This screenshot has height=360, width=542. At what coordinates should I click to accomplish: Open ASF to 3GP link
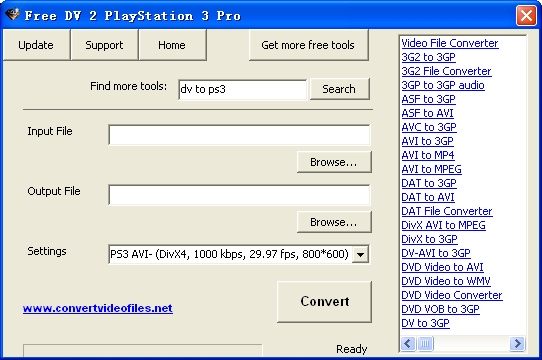(x=429, y=99)
